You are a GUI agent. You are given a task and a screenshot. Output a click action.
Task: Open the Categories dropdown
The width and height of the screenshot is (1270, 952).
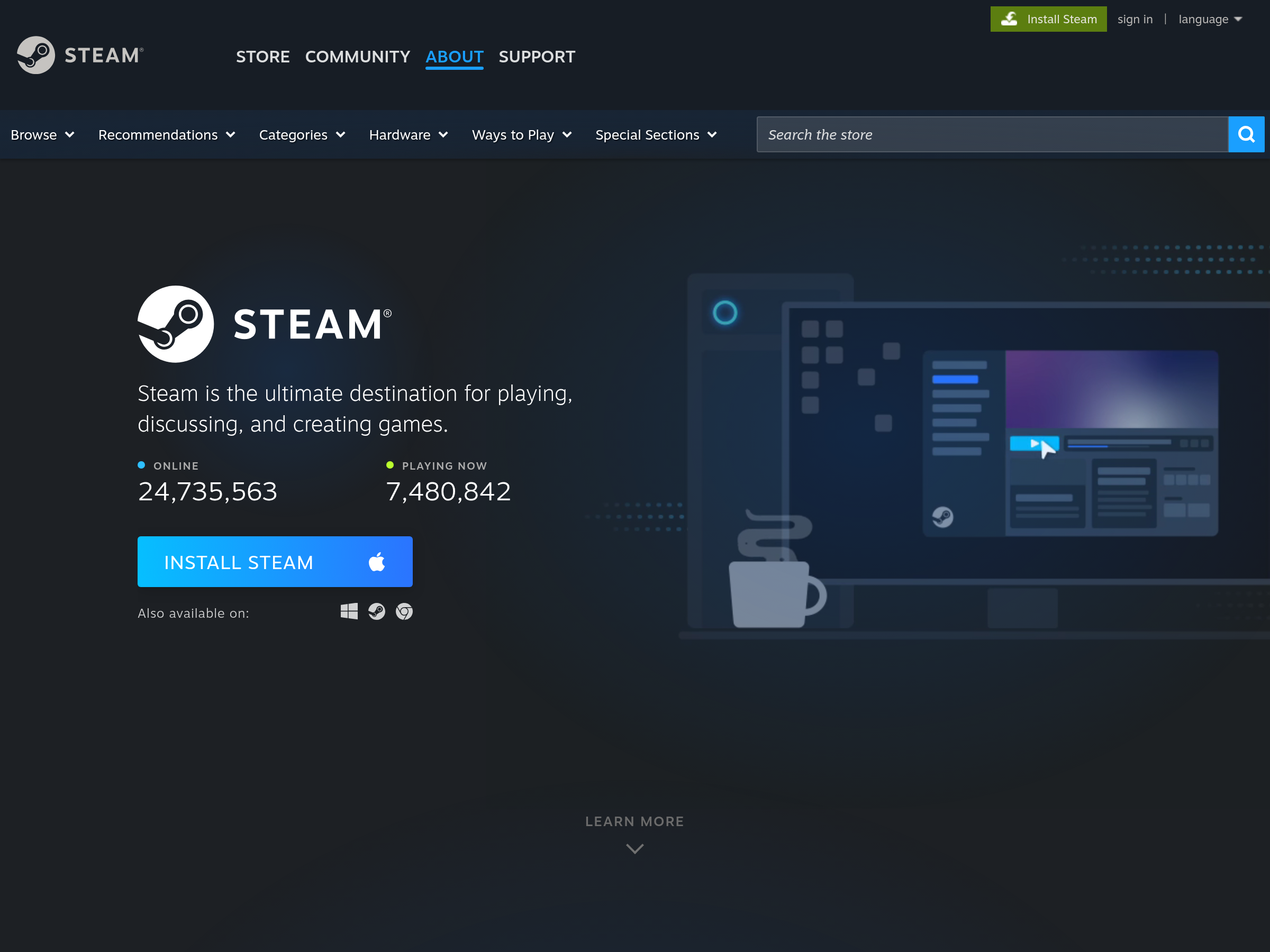point(302,135)
